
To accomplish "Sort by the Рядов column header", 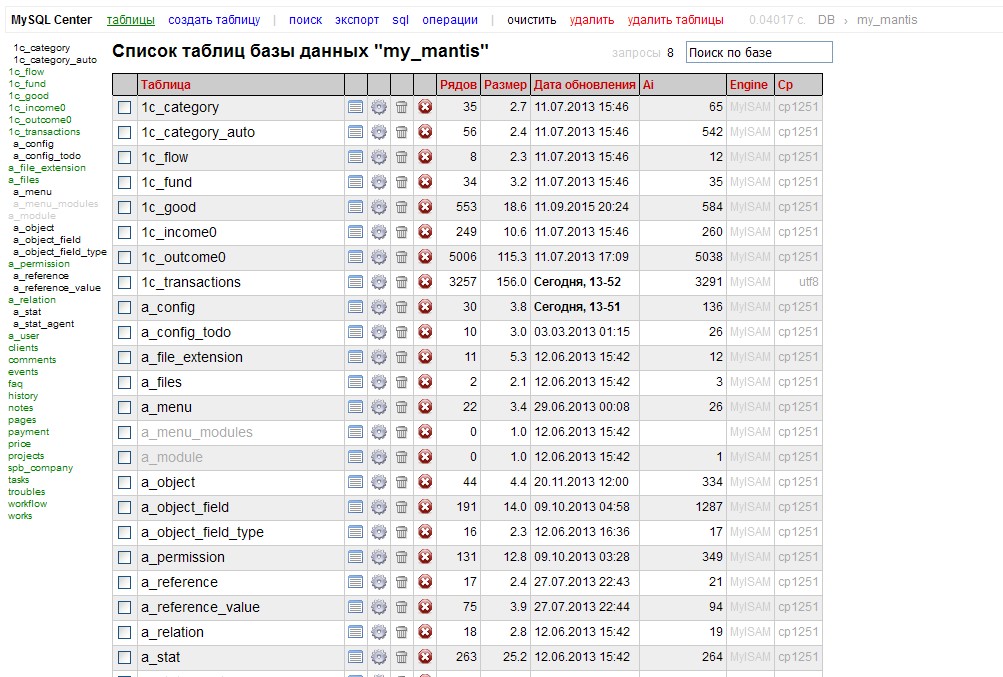I will [458, 84].
